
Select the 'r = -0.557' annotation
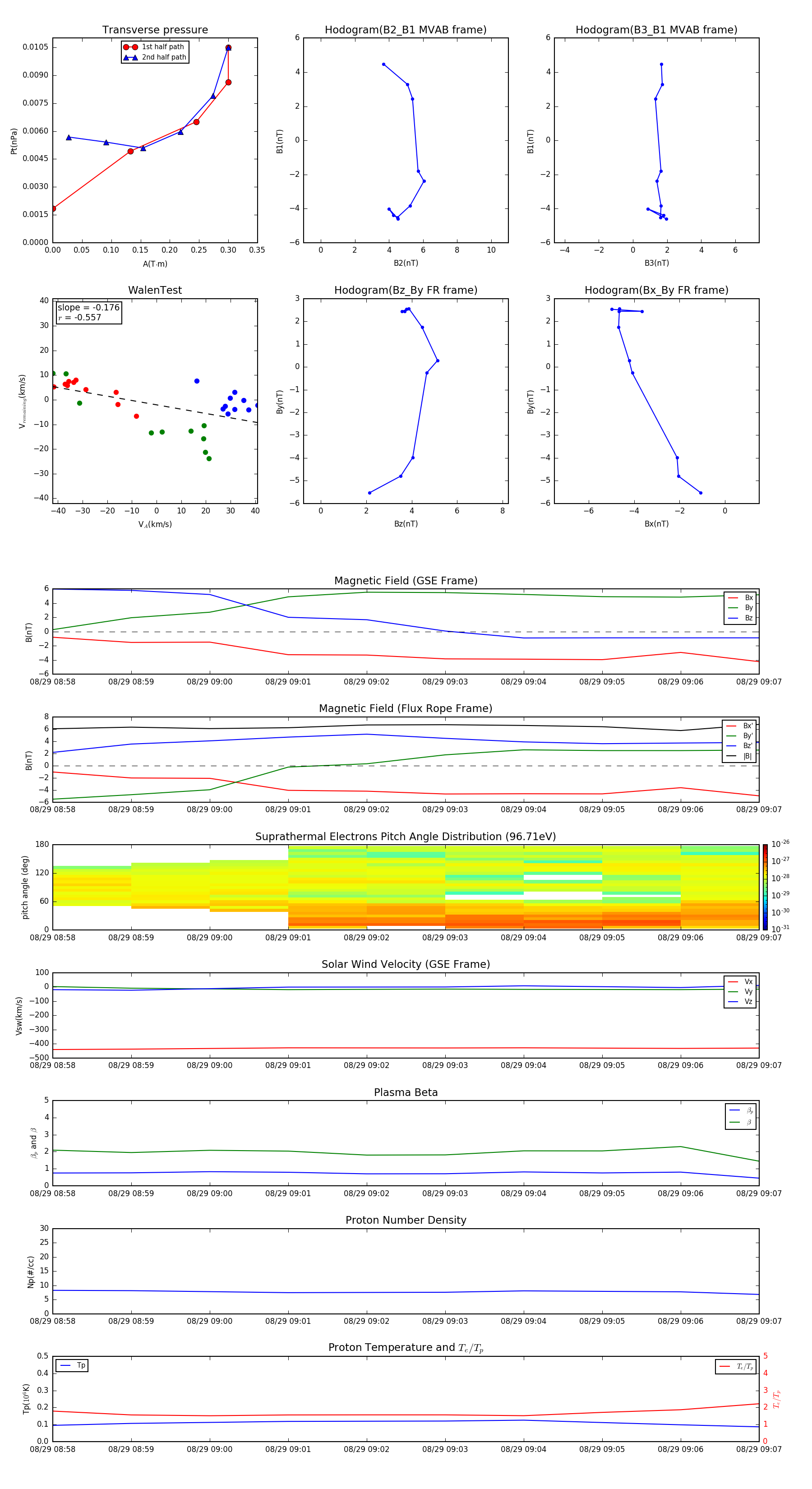(80, 317)
